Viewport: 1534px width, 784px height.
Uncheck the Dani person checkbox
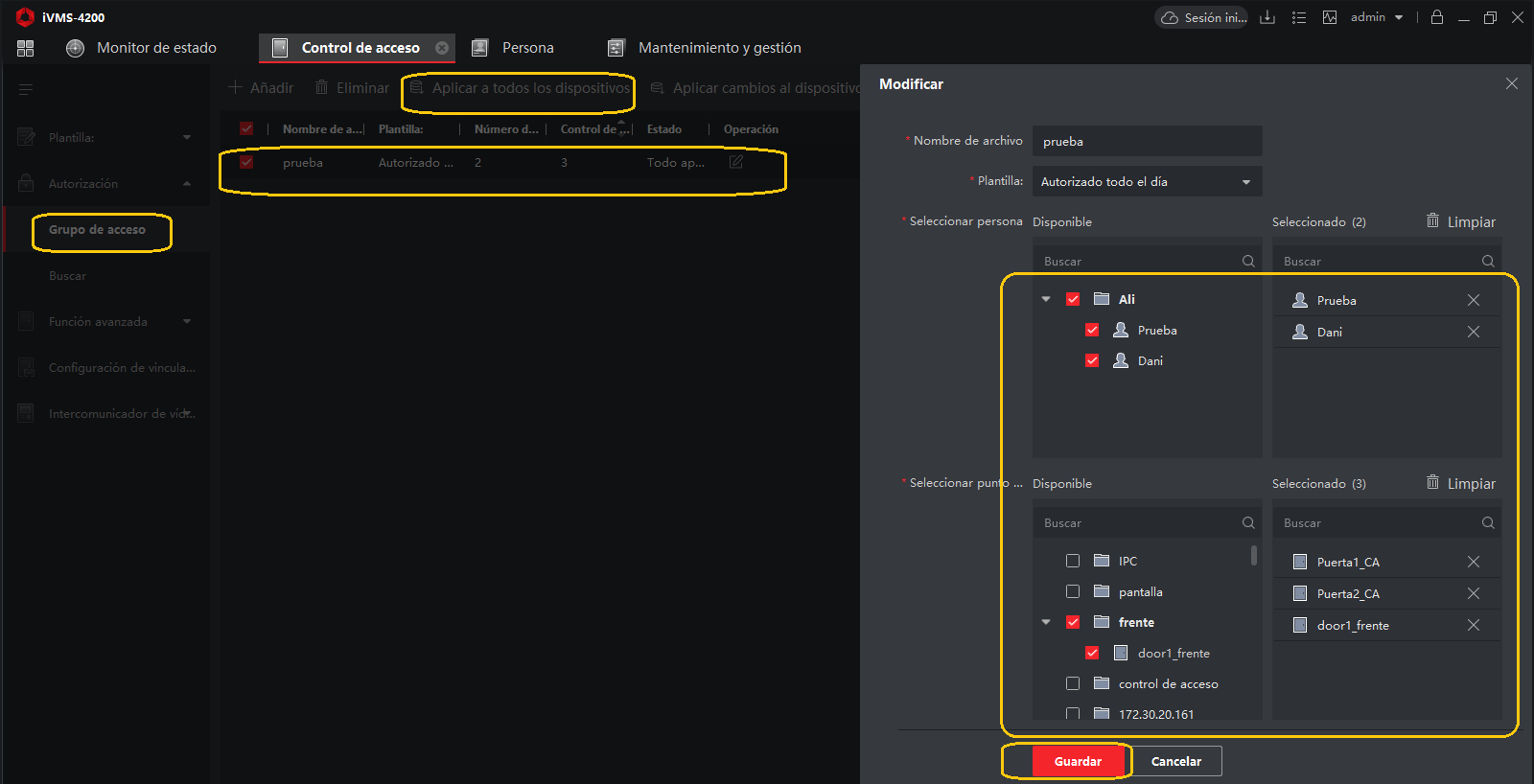click(1092, 360)
